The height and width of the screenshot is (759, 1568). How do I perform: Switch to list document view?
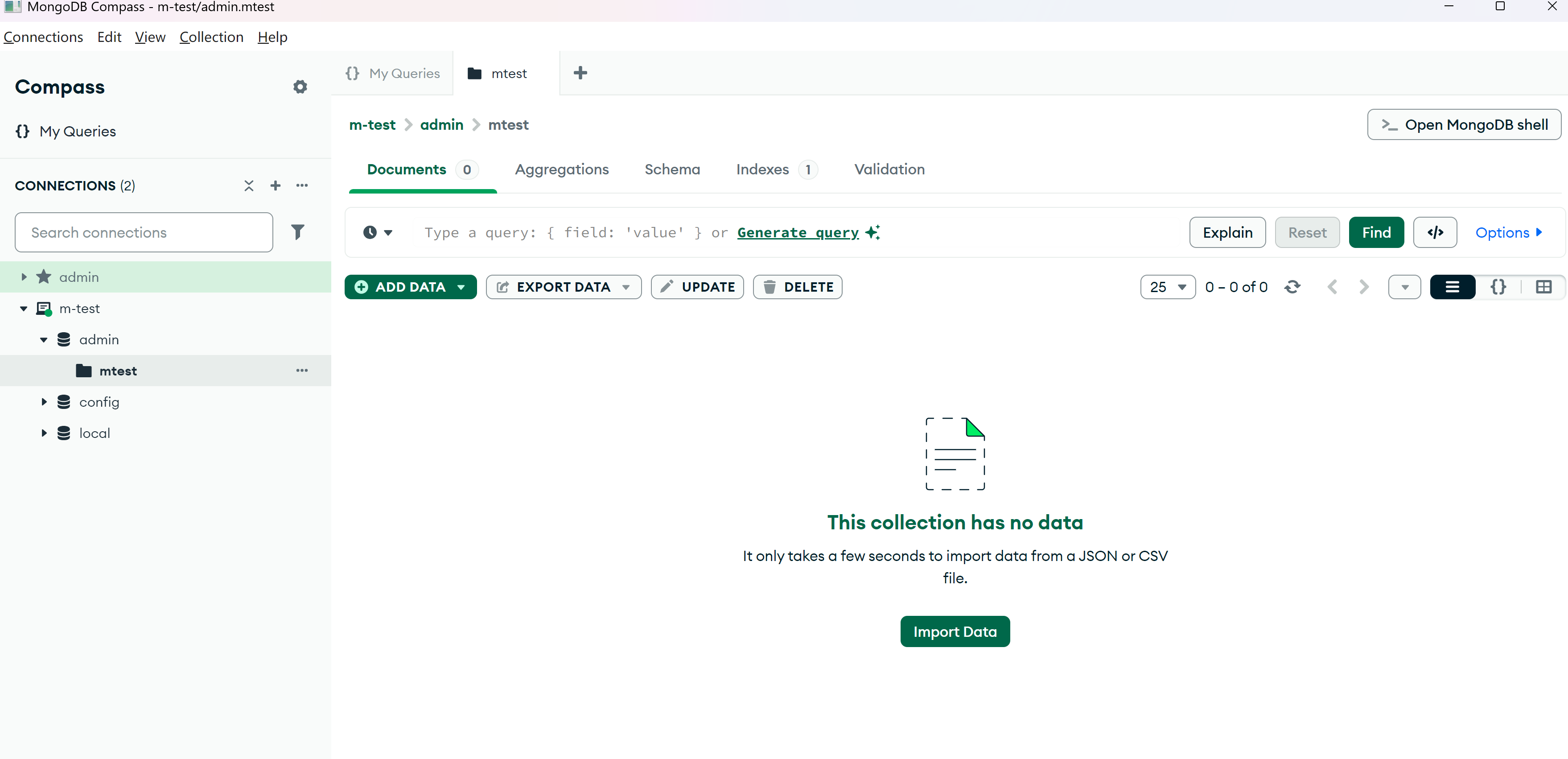pyautogui.click(x=1452, y=287)
